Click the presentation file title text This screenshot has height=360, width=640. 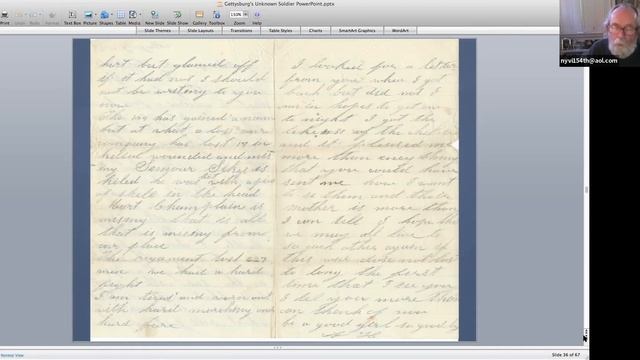click(279, 4)
